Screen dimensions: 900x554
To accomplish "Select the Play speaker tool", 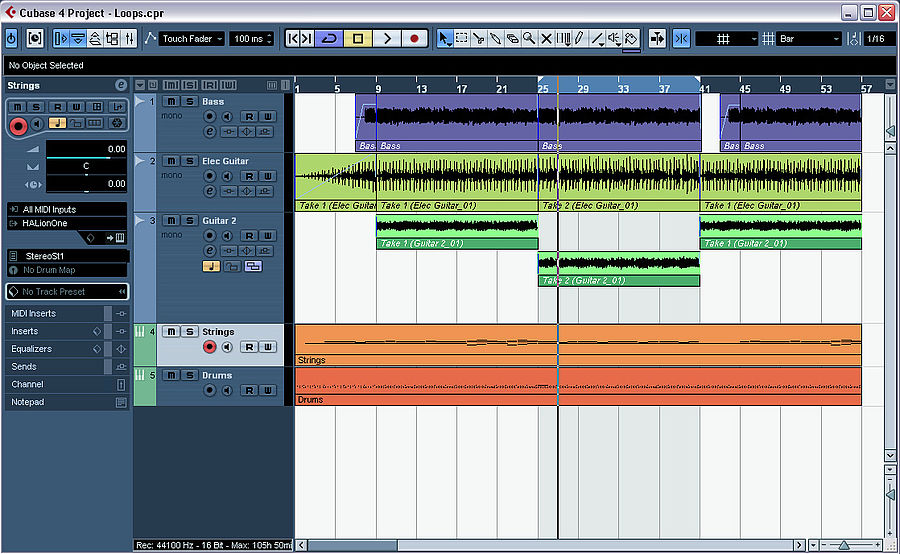I will [614, 38].
